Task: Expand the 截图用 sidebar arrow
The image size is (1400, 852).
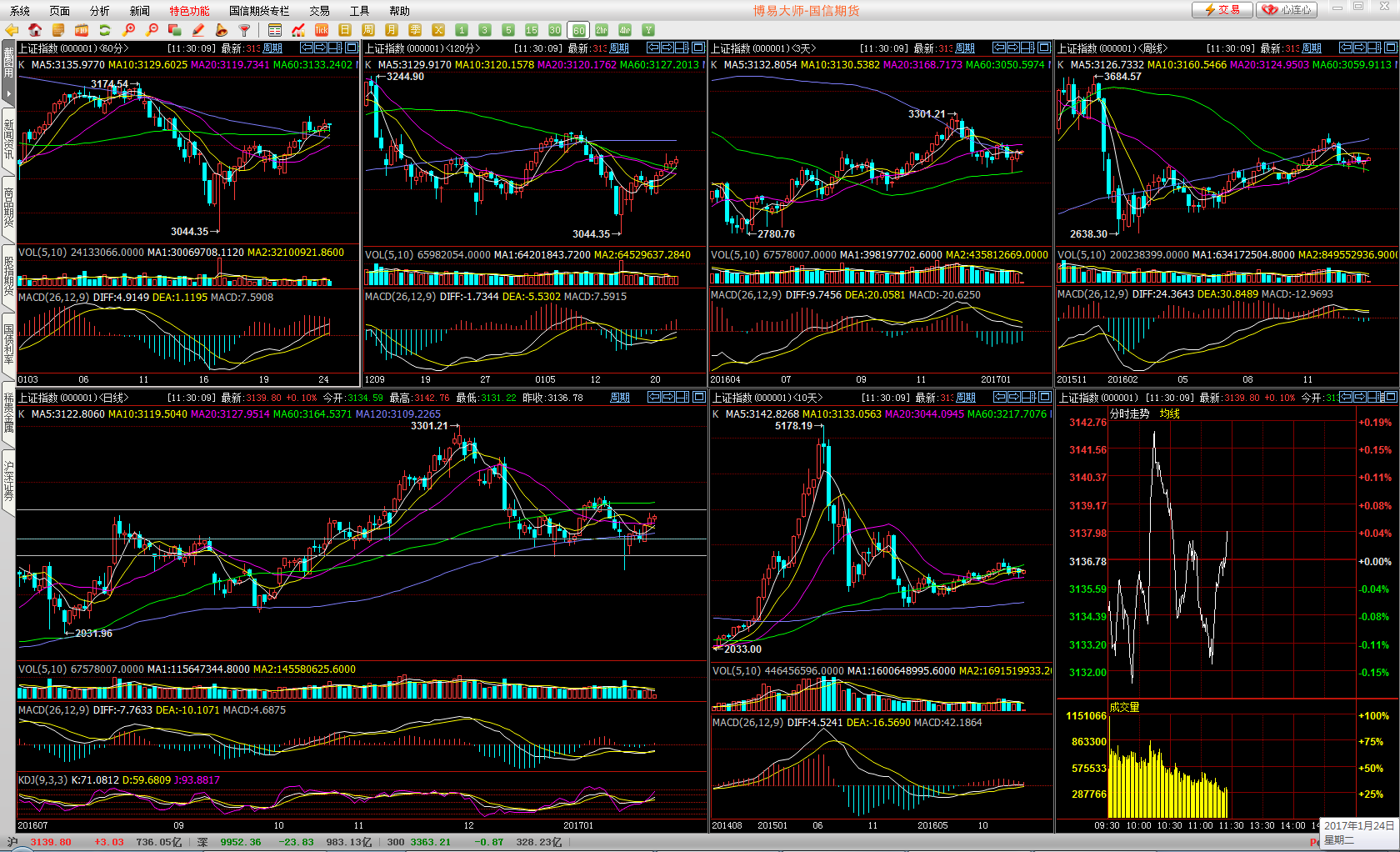Action: (8, 93)
